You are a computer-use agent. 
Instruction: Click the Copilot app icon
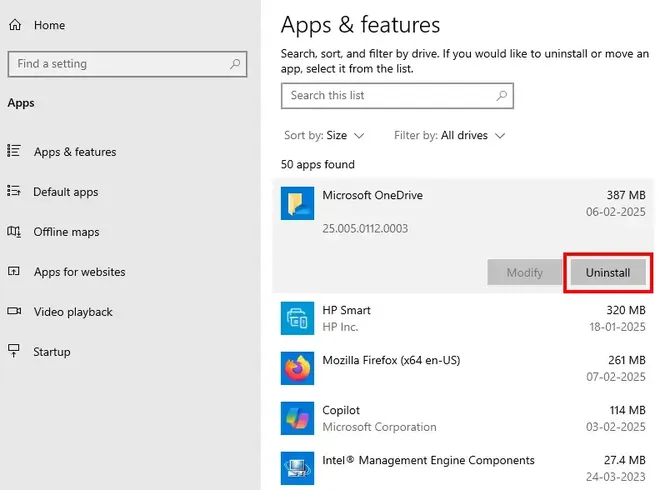click(x=297, y=418)
